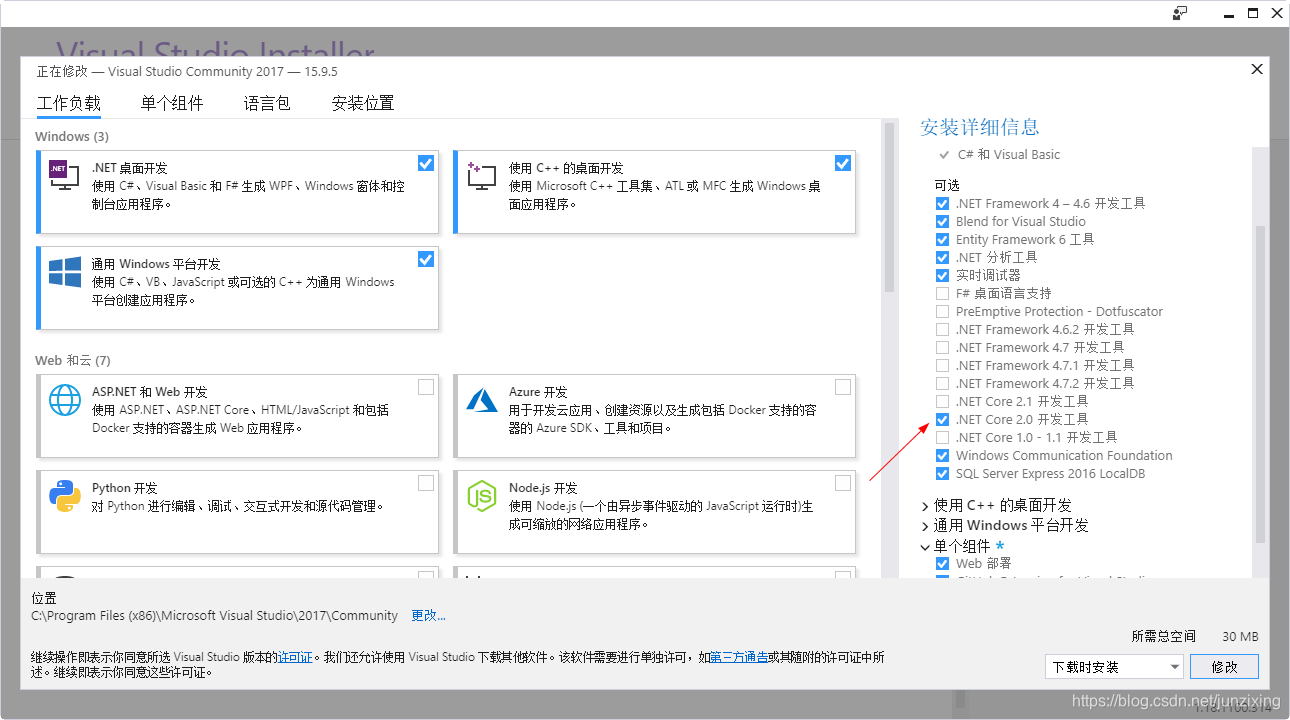Switch to the 安装位置 tab
Image resolution: width=1290 pixels, height=720 pixels.
coord(363,103)
